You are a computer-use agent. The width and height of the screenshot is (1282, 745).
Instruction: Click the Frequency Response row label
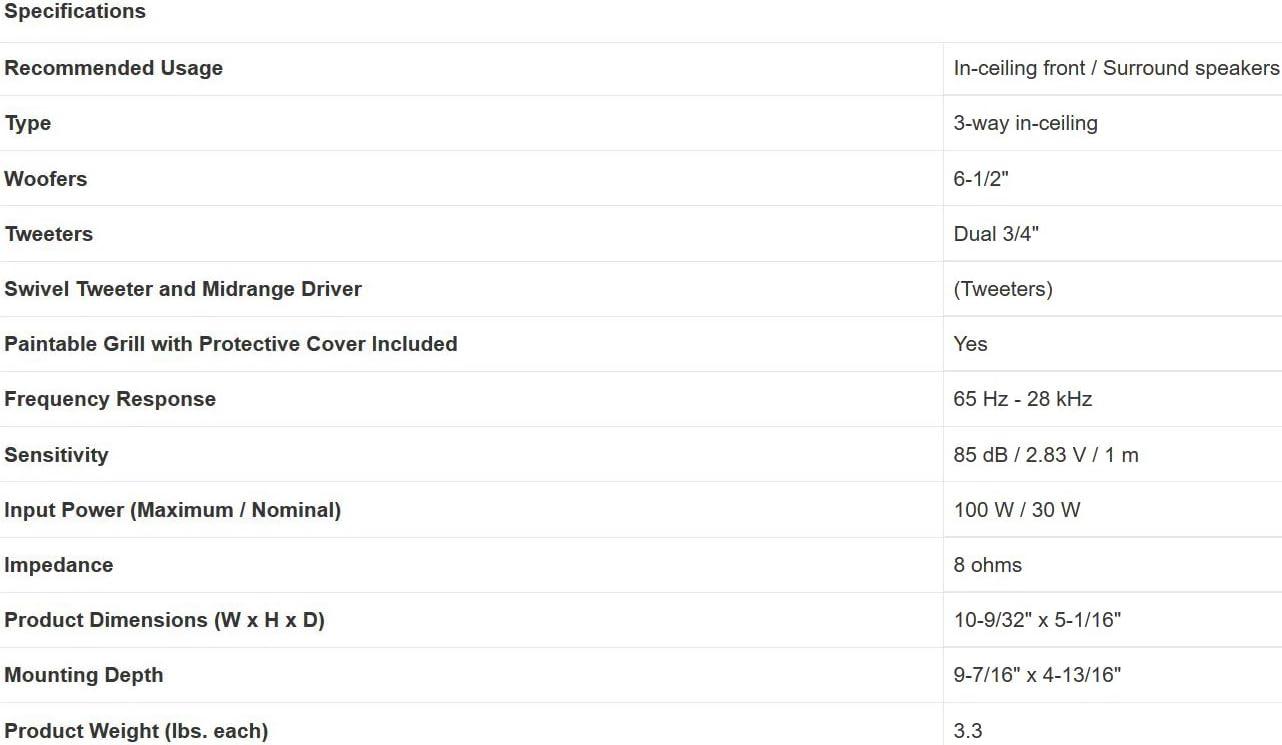[110, 399]
